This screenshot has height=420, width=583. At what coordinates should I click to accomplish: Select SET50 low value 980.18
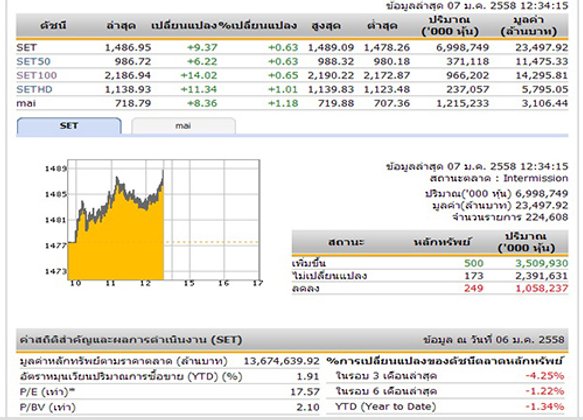tap(392, 61)
